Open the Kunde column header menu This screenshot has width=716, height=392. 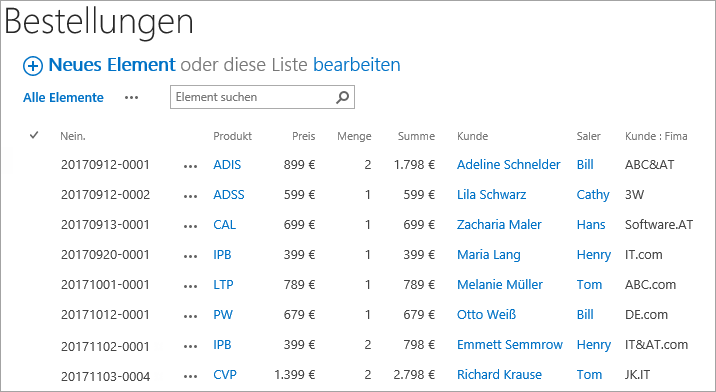coord(473,136)
